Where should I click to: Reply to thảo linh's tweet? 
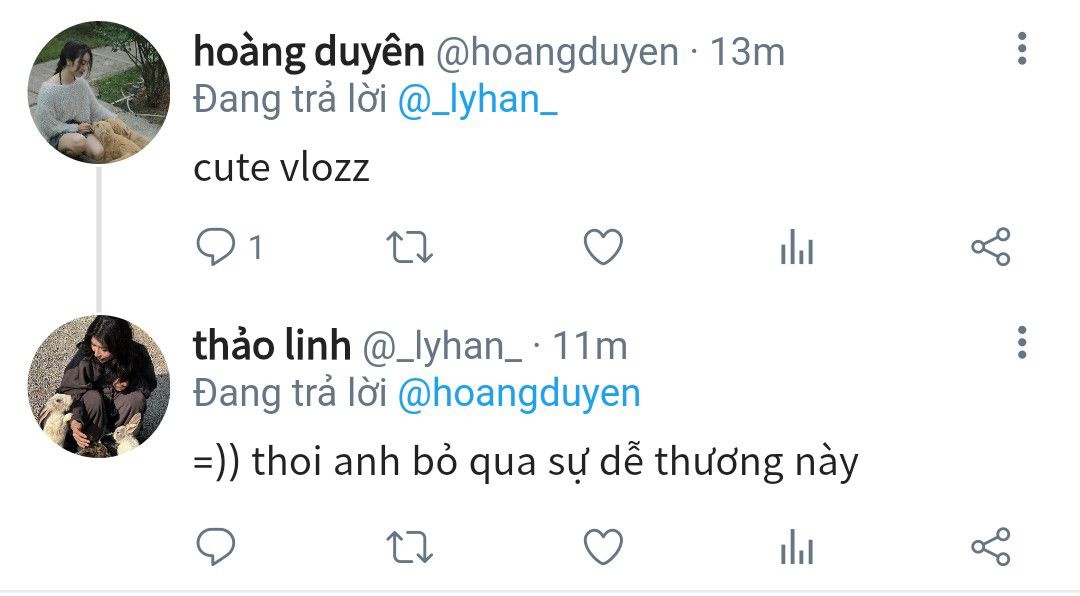[x=216, y=547]
